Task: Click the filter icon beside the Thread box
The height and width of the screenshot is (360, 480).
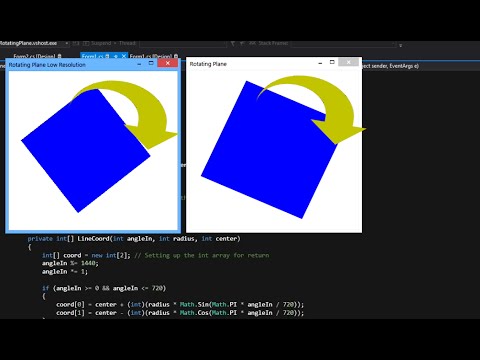Action: click(x=233, y=43)
